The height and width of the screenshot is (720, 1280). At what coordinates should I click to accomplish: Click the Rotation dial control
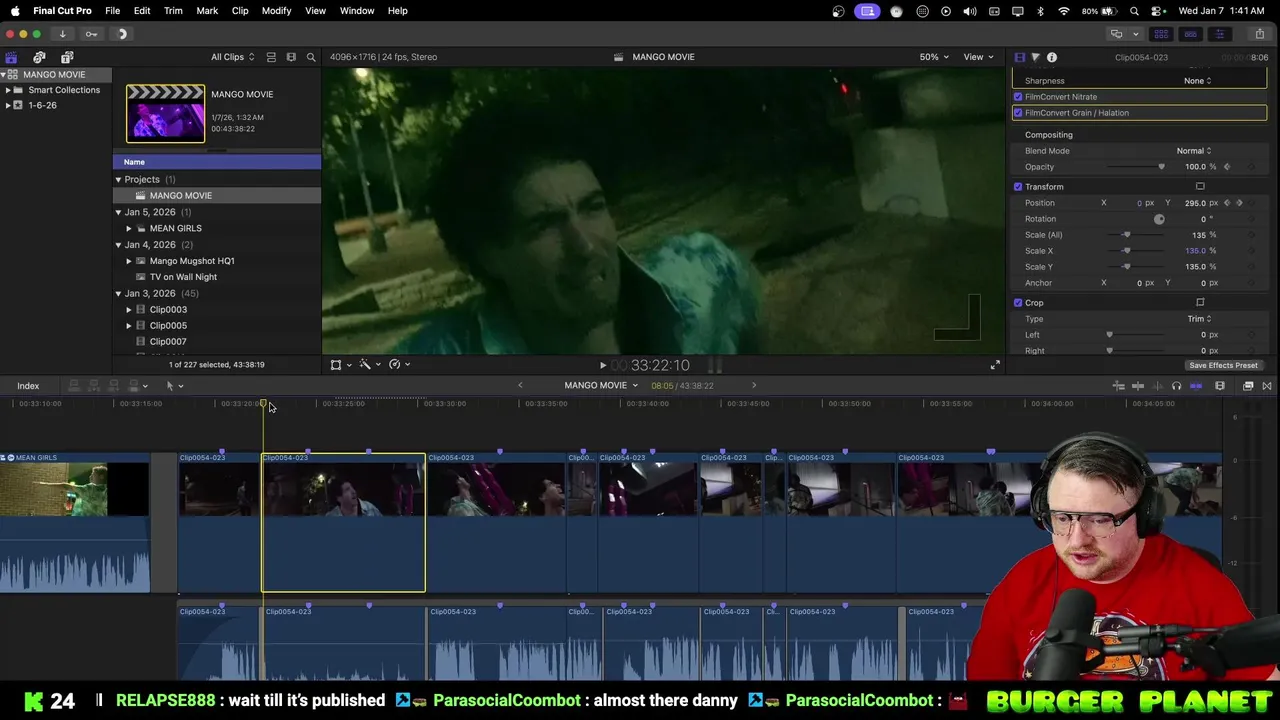click(x=1159, y=219)
